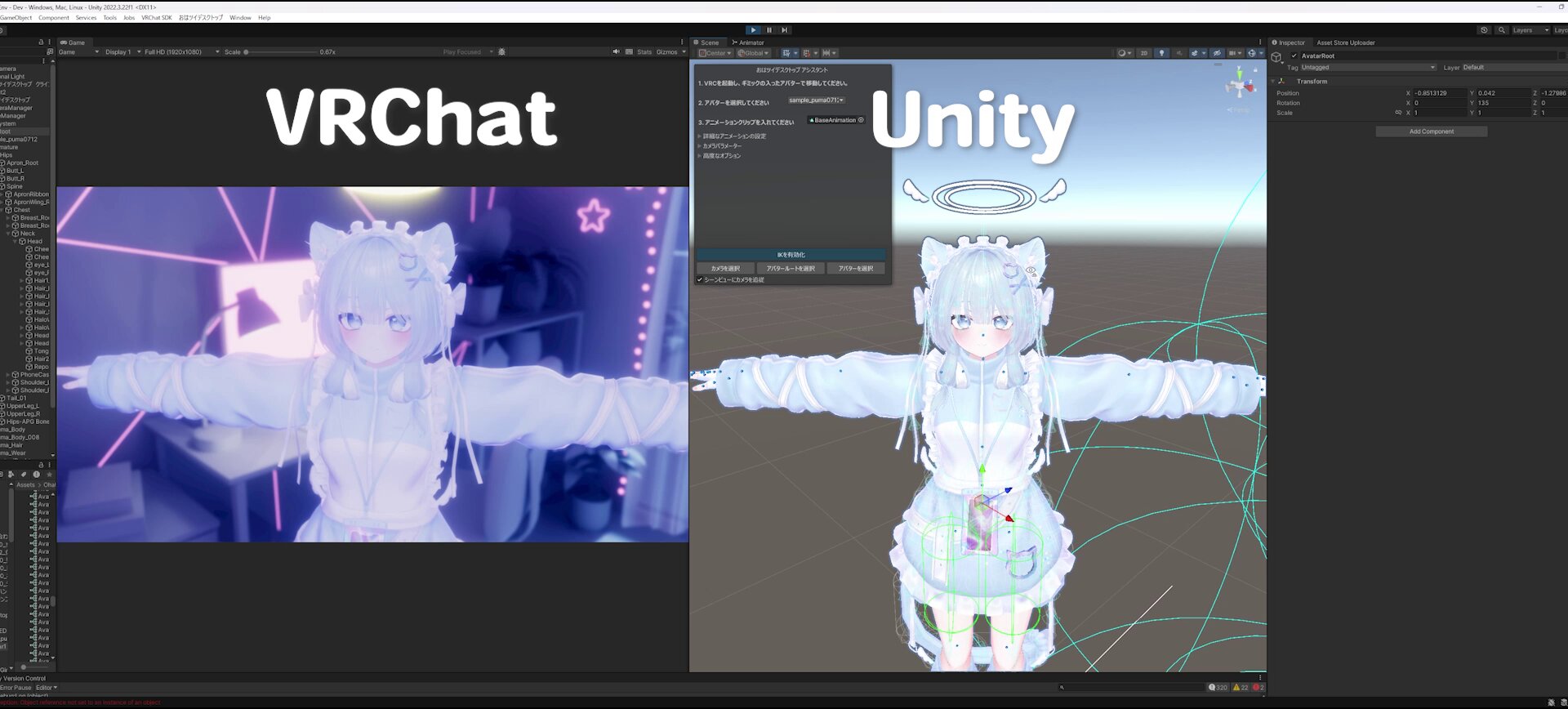Click the Pause button in the top toolbar
The height and width of the screenshot is (709, 1568).
pyautogui.click(x=768, y=30)
